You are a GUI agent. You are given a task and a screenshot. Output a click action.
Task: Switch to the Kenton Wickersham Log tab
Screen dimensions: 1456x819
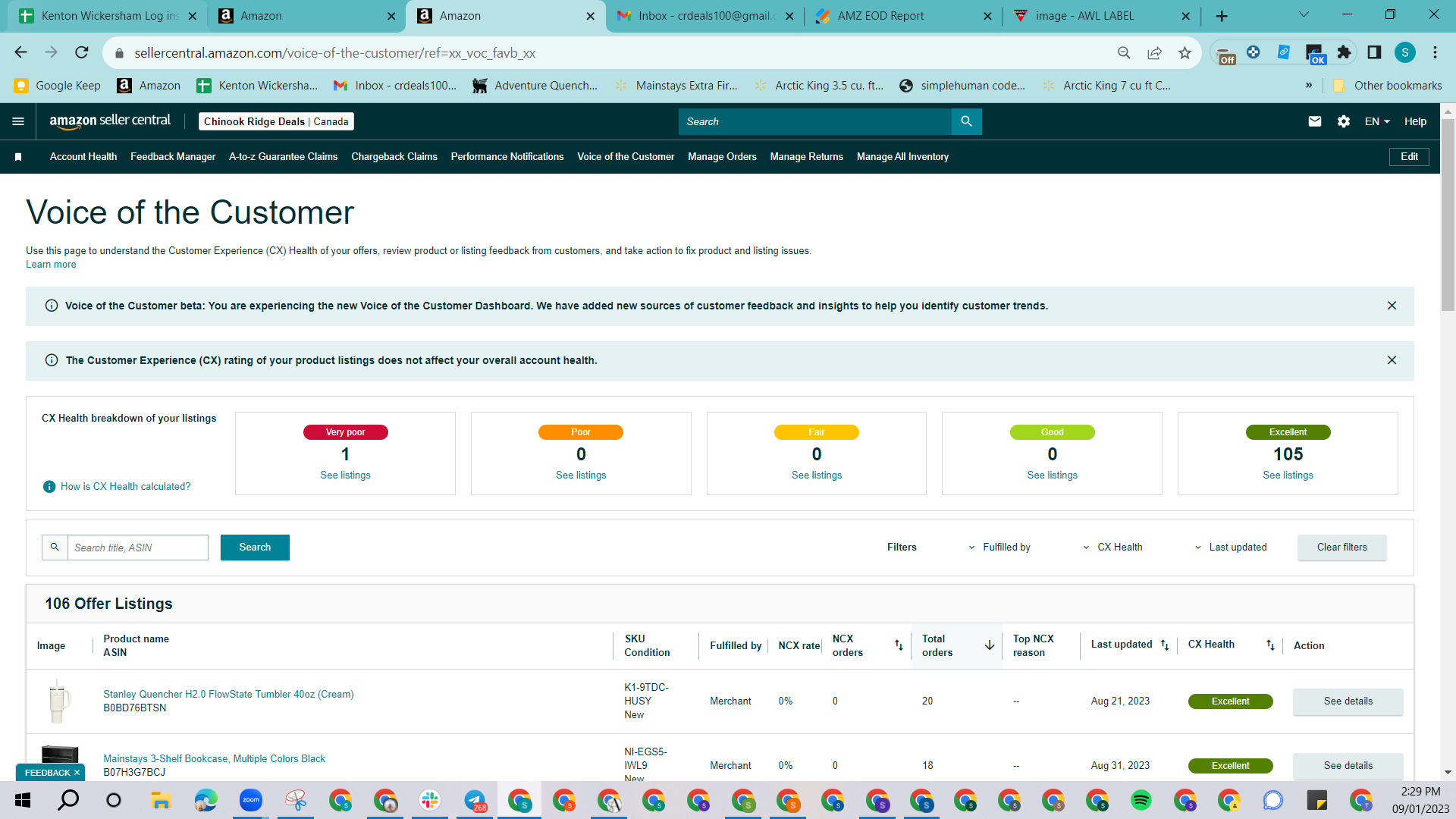[x=106, y=16]
